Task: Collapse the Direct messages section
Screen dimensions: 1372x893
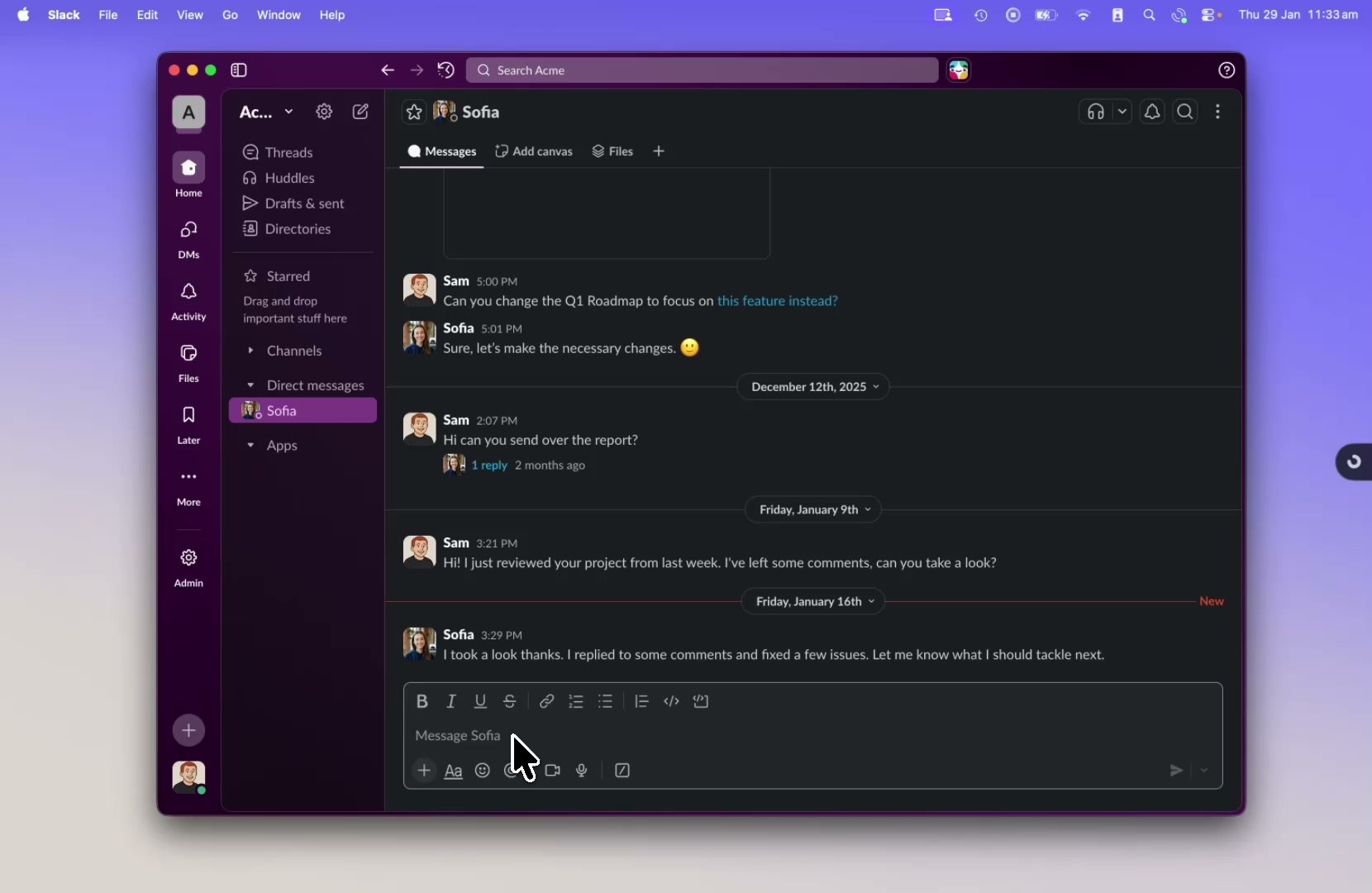Action: (x=250, y=385)
